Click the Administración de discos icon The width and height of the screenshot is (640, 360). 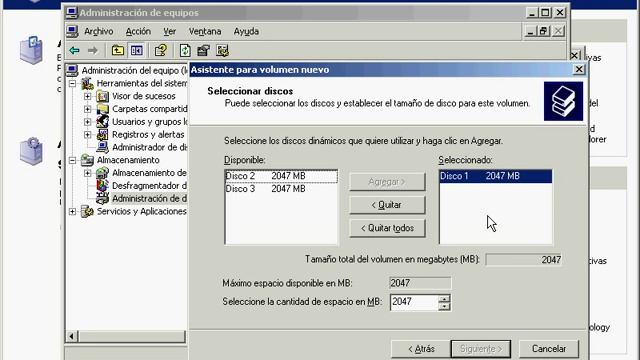pos(102,198)
